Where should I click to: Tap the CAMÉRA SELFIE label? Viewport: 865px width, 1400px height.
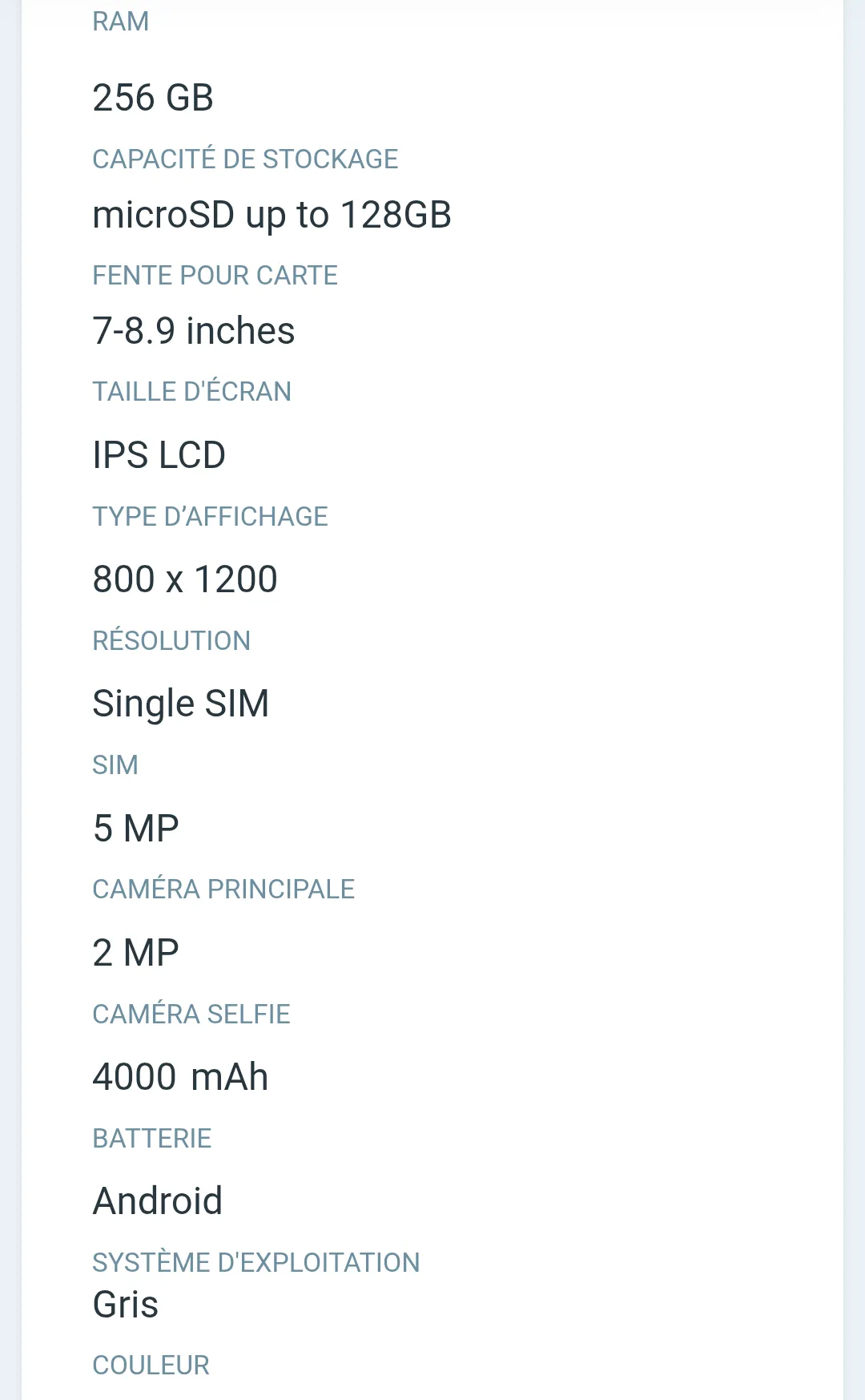(x=191, y=1014)
